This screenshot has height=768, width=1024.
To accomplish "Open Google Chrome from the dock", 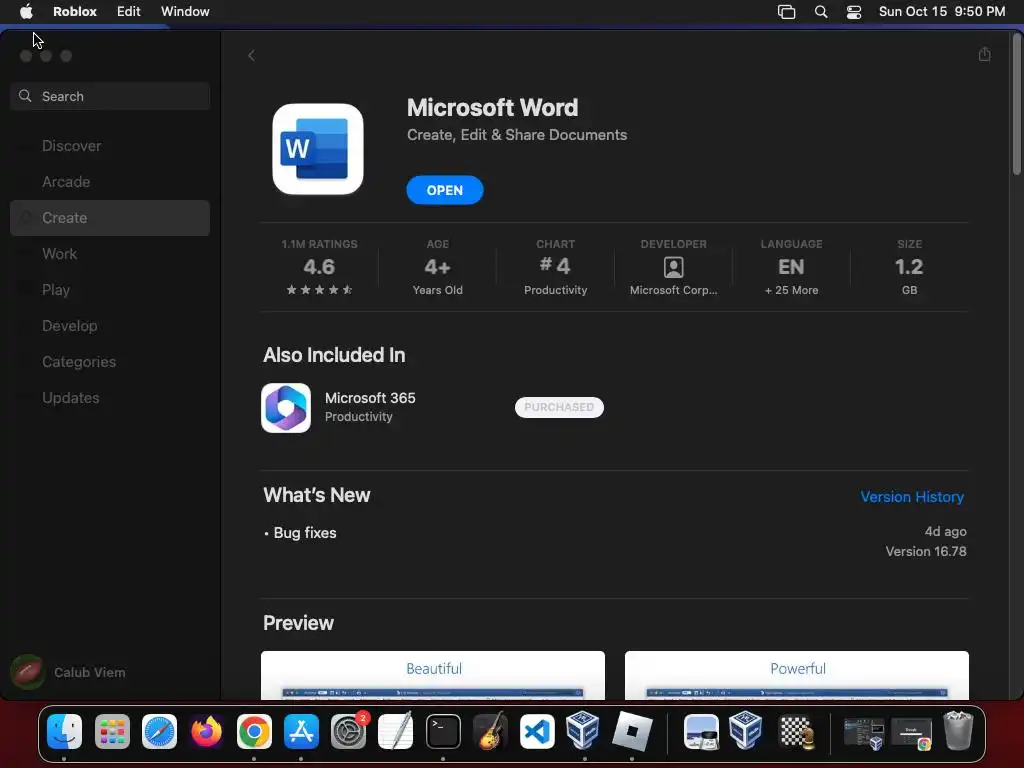I will click(254, 731).
